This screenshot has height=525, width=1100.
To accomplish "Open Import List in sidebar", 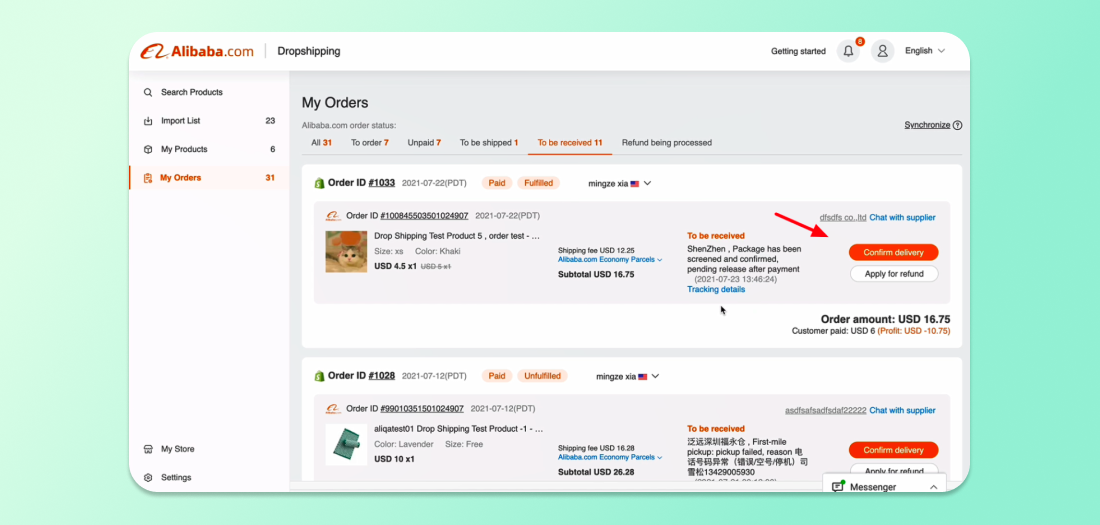I will pos(208,121).
